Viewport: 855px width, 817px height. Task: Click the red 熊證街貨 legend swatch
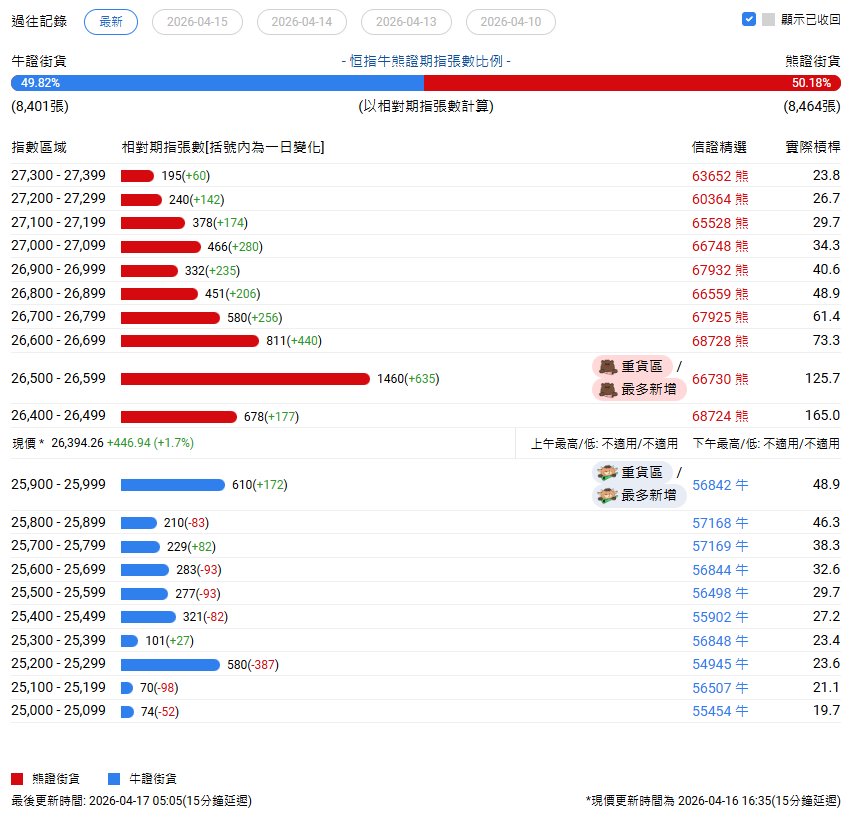click(x=17, y=778)
